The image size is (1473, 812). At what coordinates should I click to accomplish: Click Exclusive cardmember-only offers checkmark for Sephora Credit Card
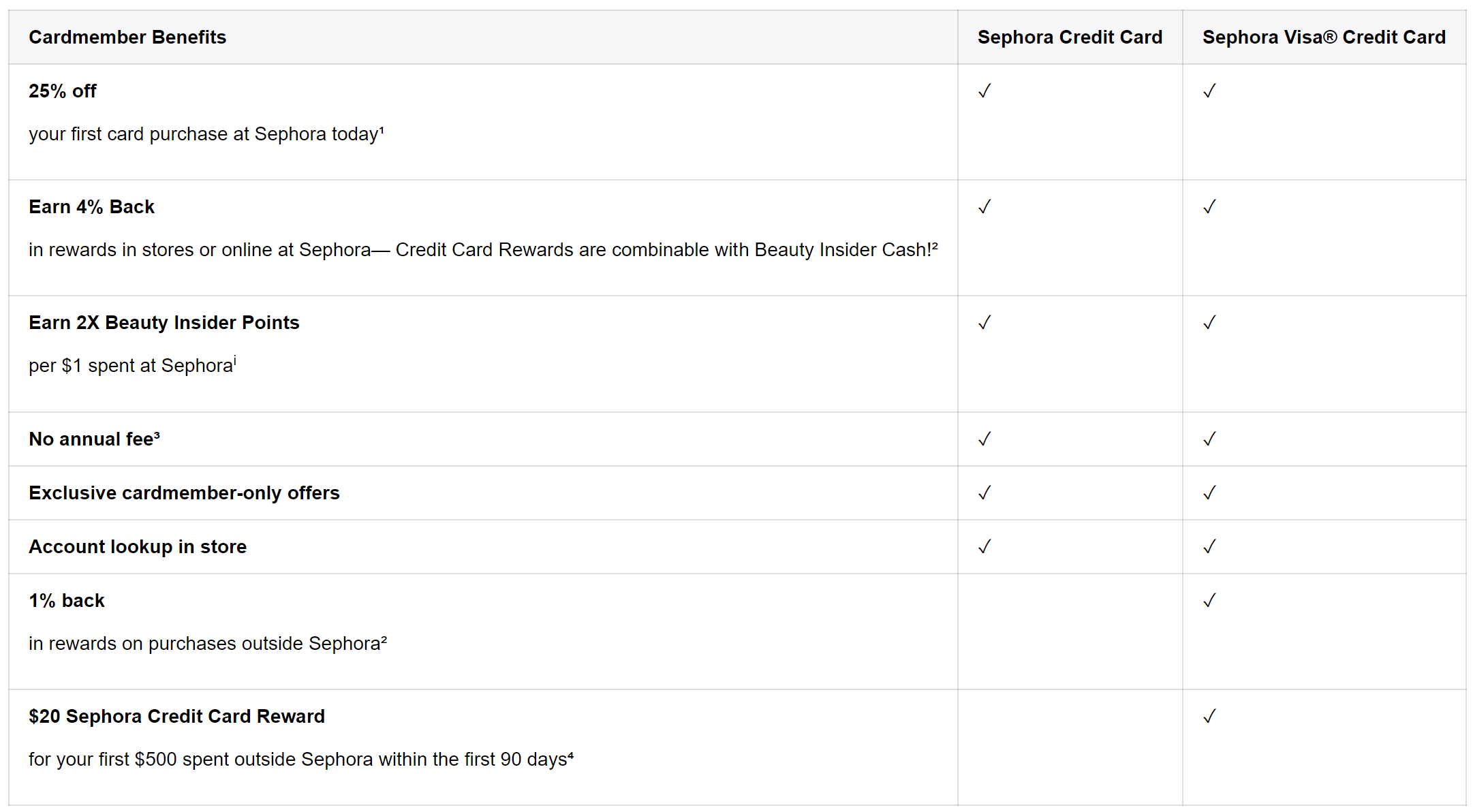[984, 493]
